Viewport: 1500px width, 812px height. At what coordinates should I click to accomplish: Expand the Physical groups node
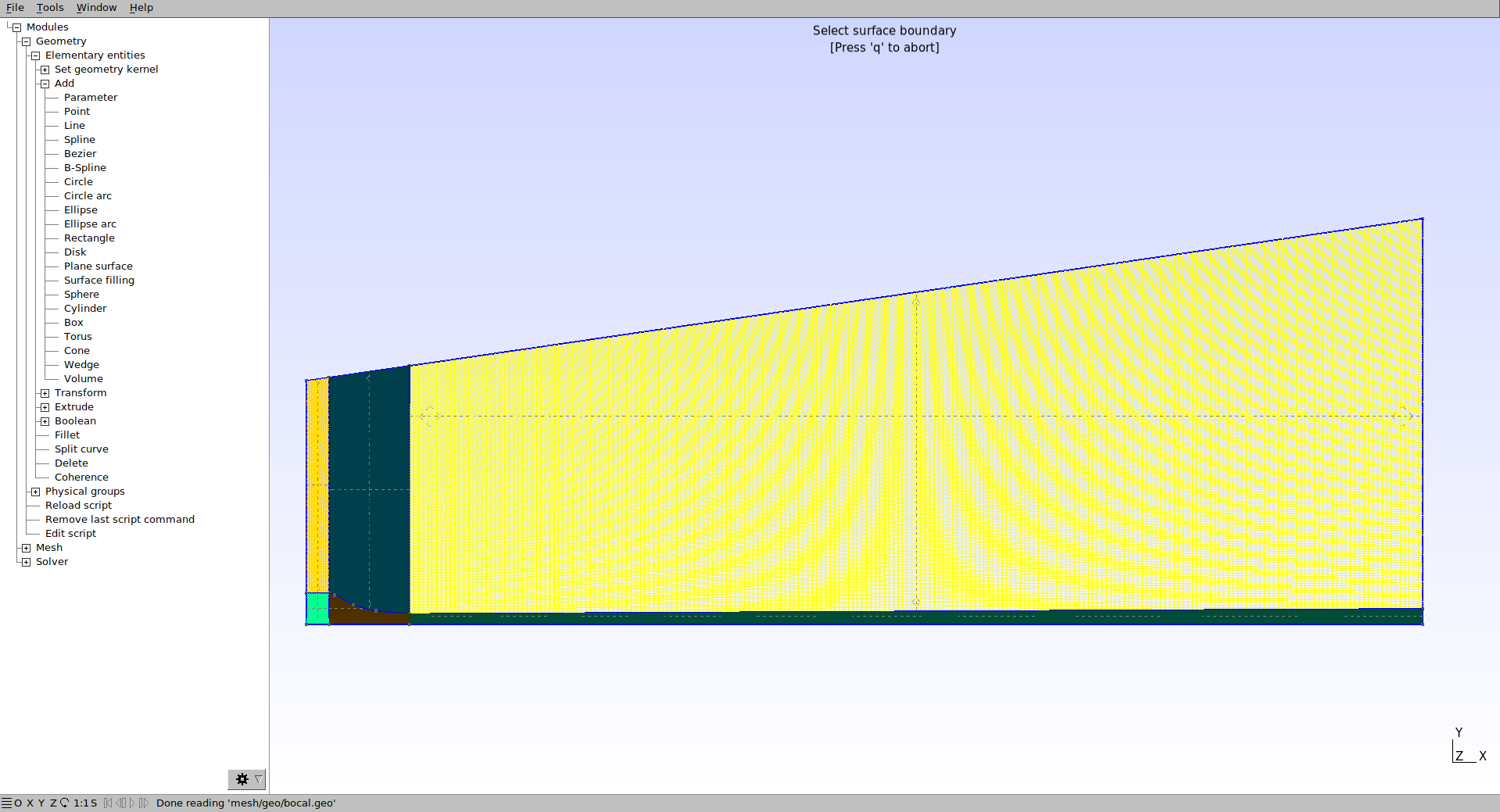tap(35, 492)
